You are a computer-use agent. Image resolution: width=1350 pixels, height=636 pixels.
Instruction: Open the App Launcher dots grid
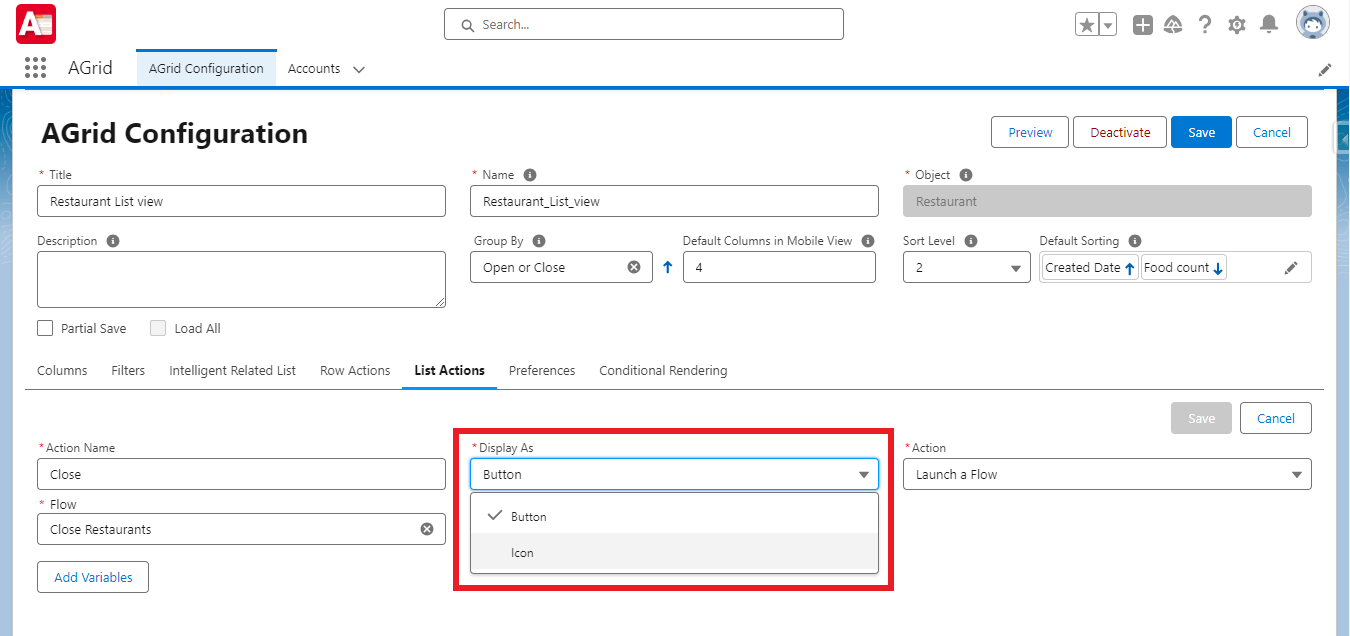tap(35, 68)
